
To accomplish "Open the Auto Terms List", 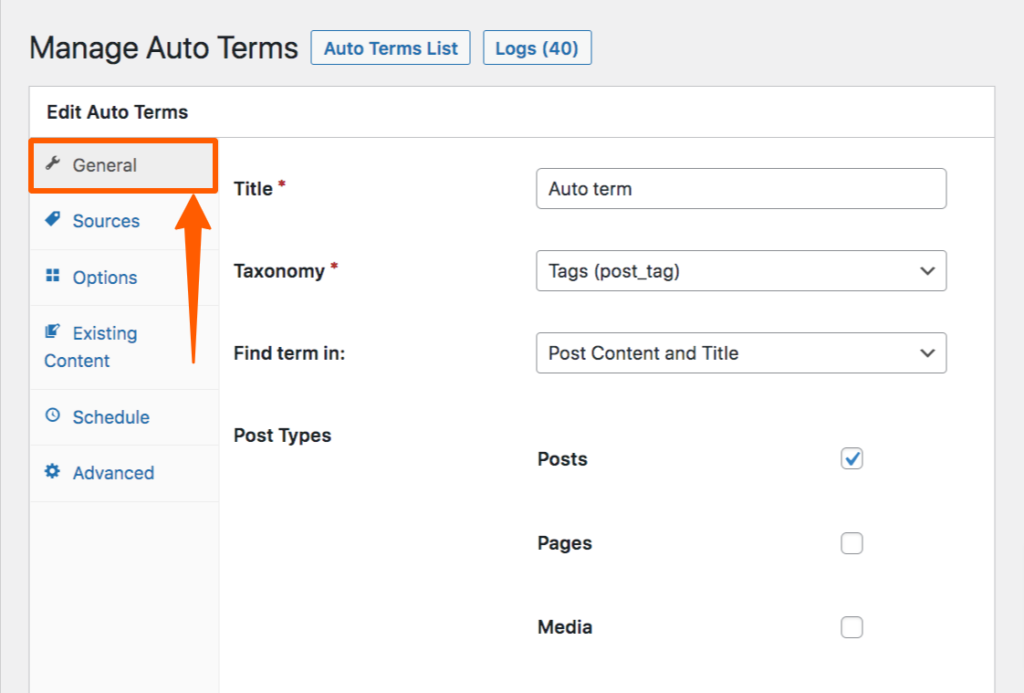I will point(391,48).
